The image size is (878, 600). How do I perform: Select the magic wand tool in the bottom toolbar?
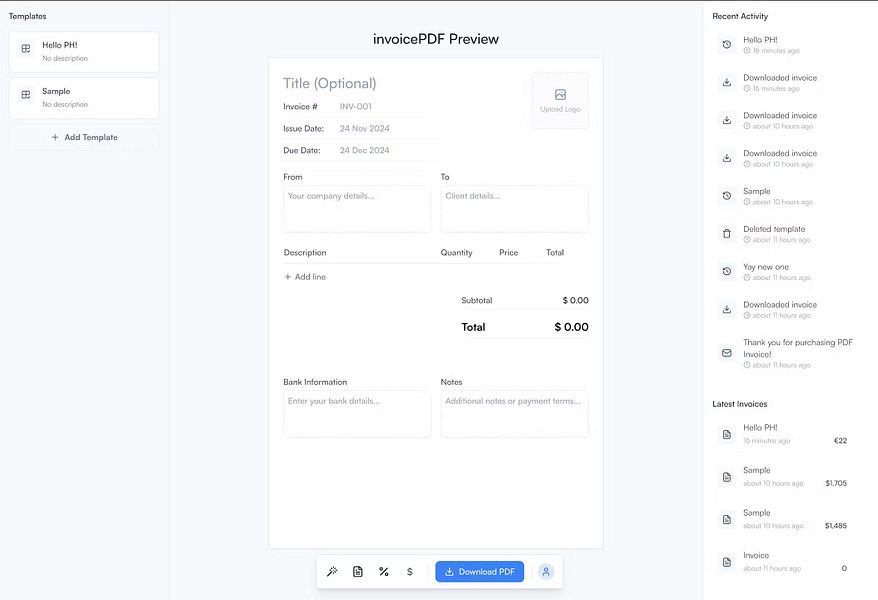332,571
